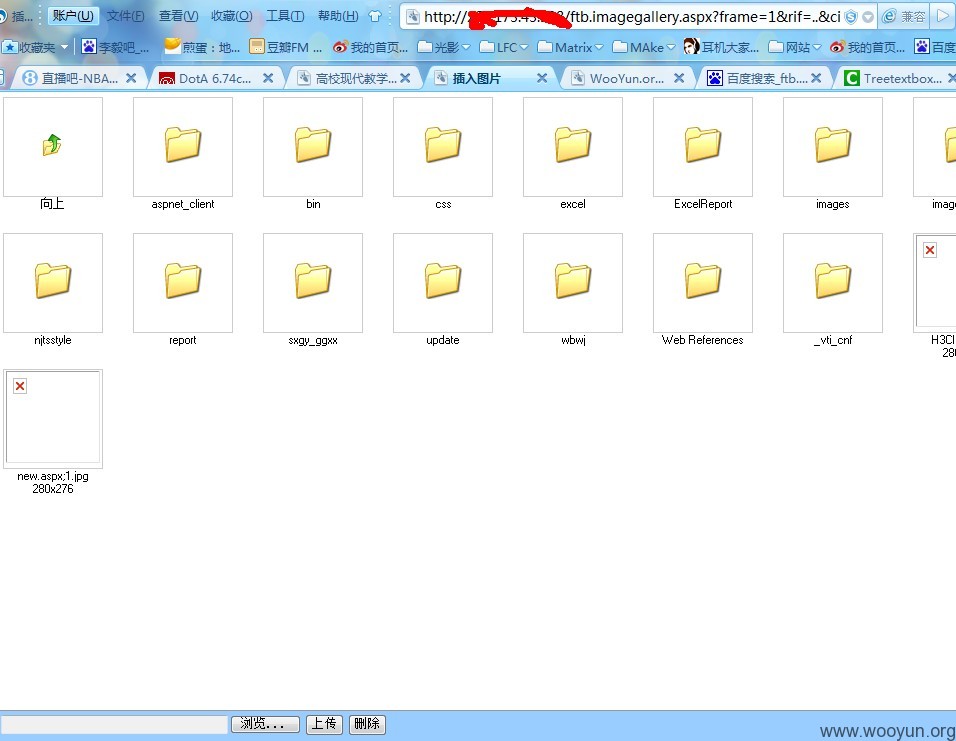This screenshot has width=956, height=741.
Task: Open the 李毅吧 bookmark
Action: (x=115, y=47)
